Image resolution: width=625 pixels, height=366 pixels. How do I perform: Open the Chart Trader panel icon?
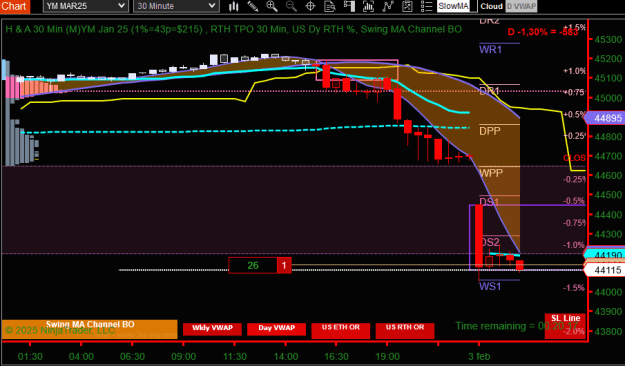349,6
